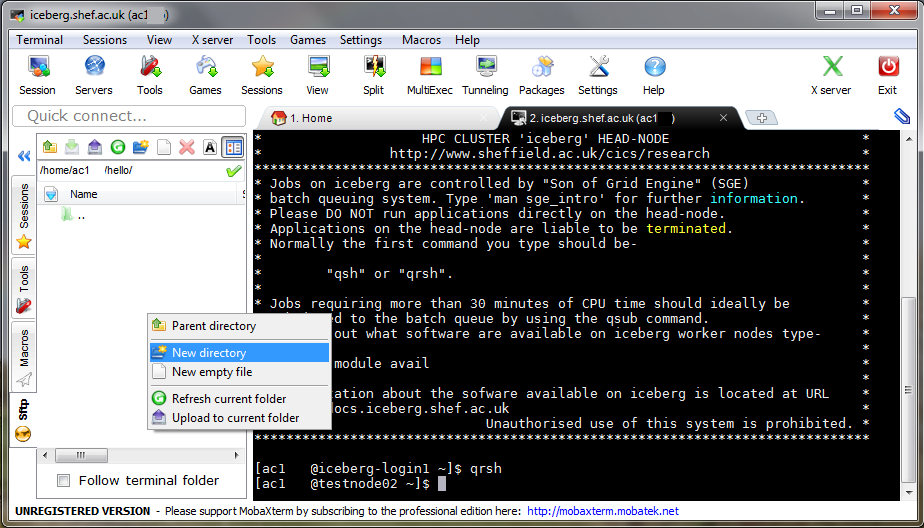Click the SFTP scrollbar right arrow
Image resolution: width=924 pixels, height=528 pixels.
tap(237, 456)
